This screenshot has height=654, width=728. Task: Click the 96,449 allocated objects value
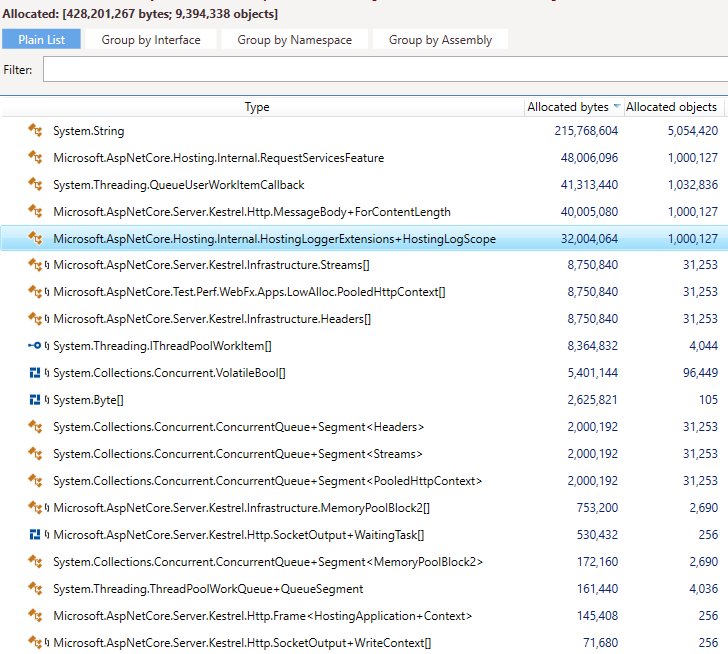pyautogui.click(x=700, y=372)
